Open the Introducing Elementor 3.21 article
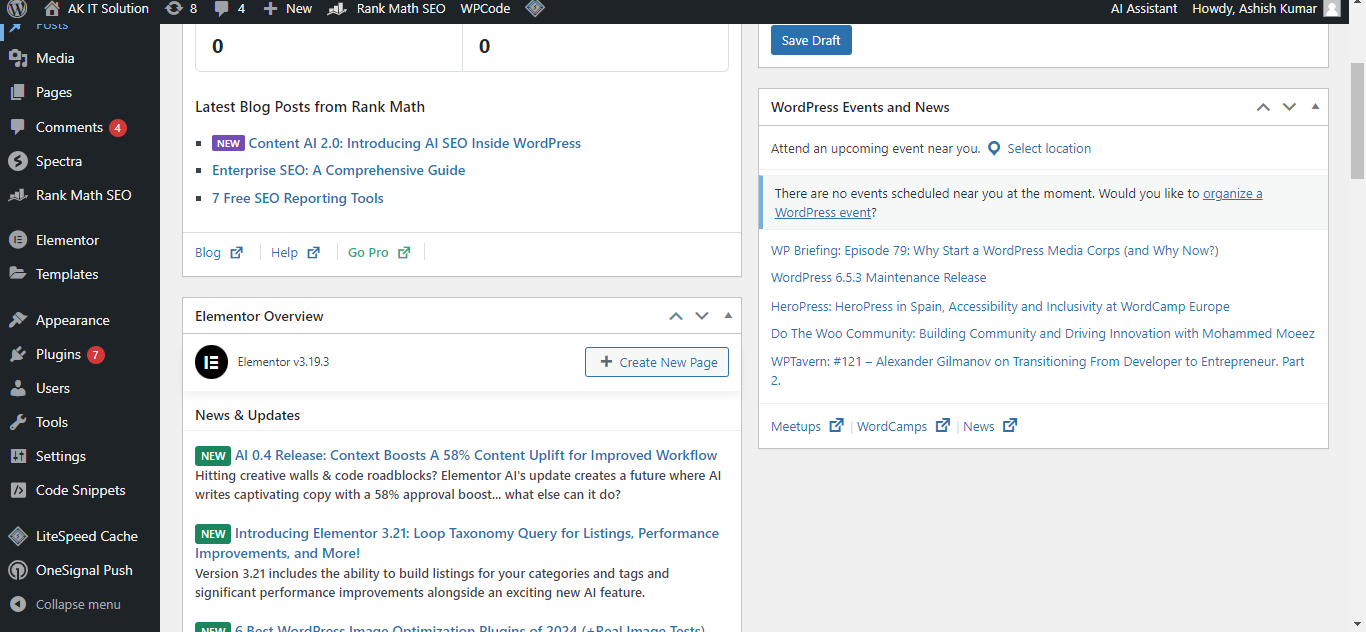 pos(457,543)
